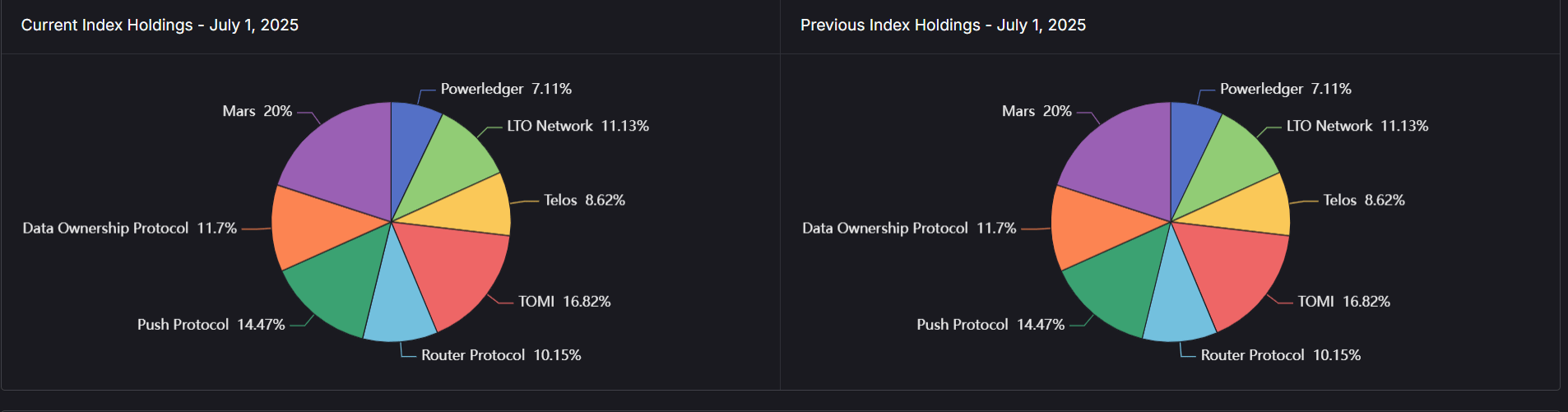Click the Router Protocol 10.15% label in Current chart
The width and height of the screenshot is (1568, 412).
coord(501,355)
